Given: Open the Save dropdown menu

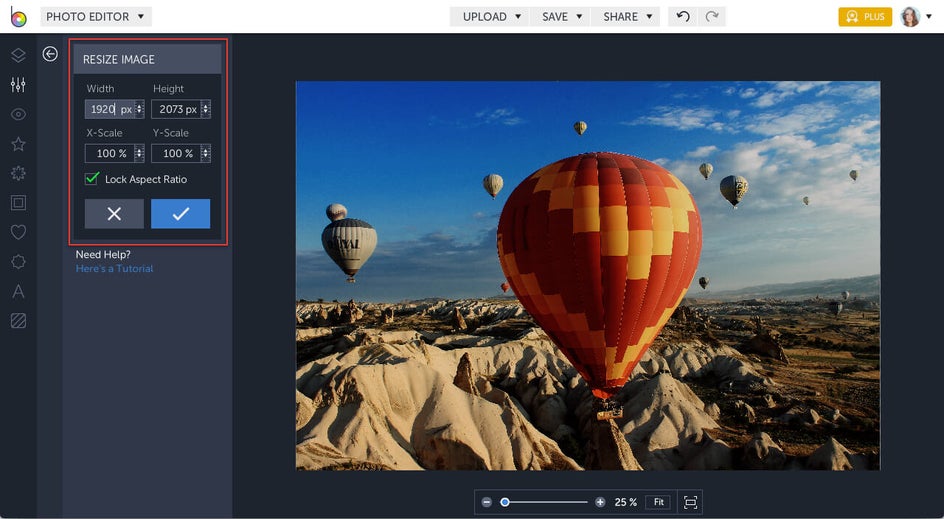Looking at the screenshot, I should (560, 17).
